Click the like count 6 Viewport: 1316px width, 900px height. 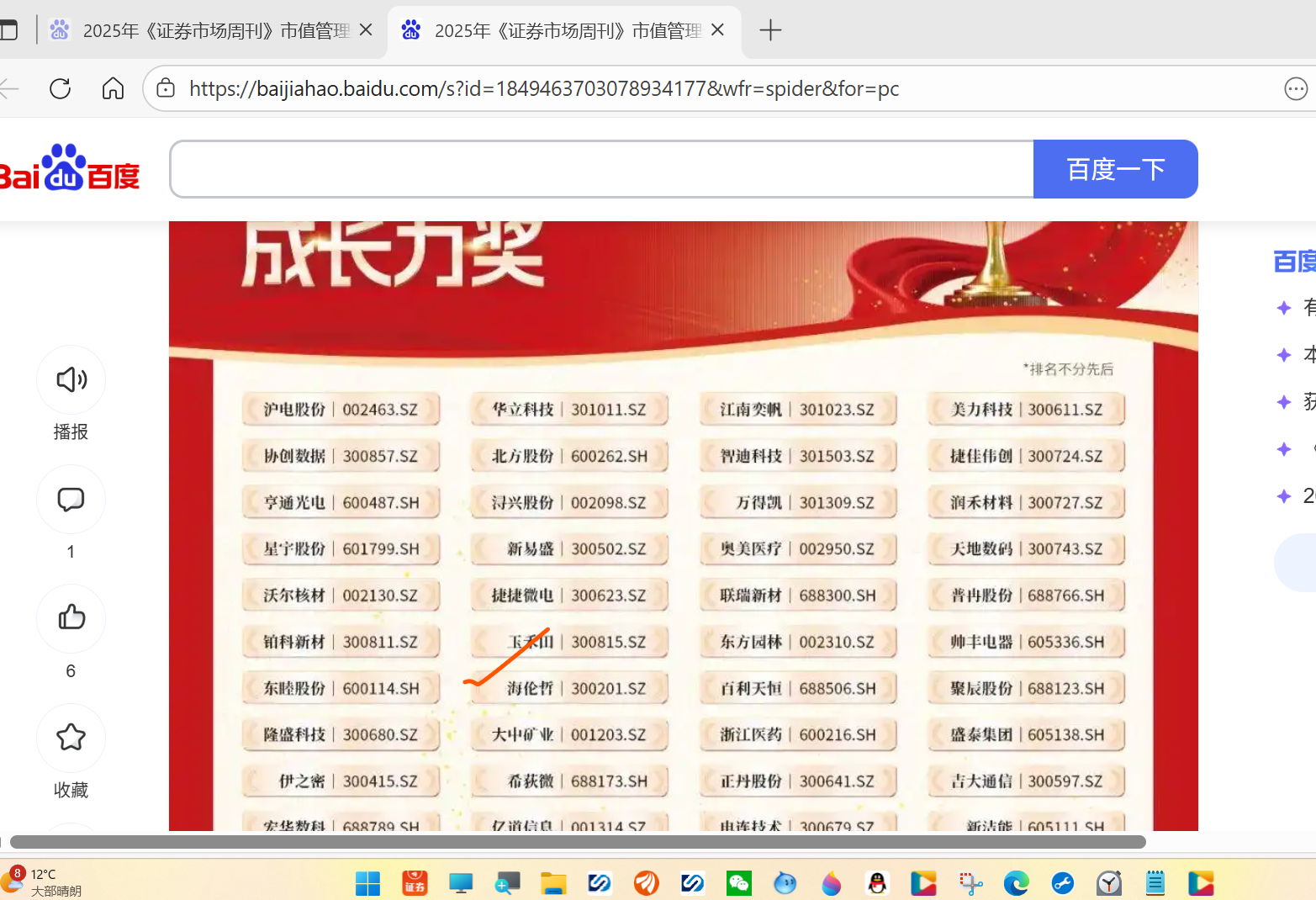click(71, 671)
